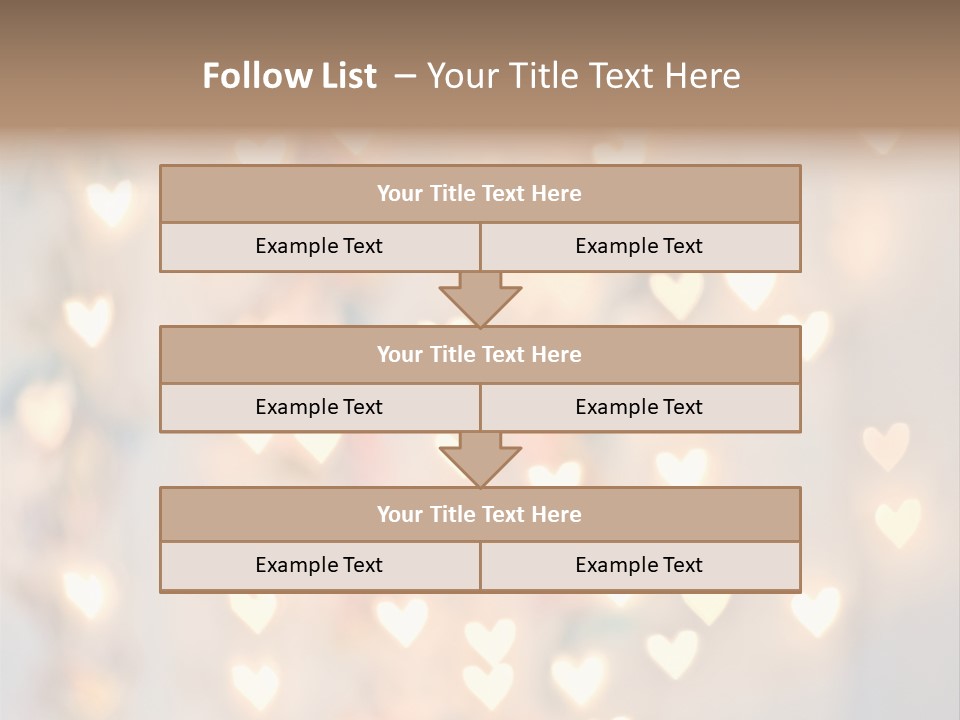The width and height of the screenshot is (960, 720).
Task: Click the dash separator in the slide title
Action: click(x=405, y=76)
